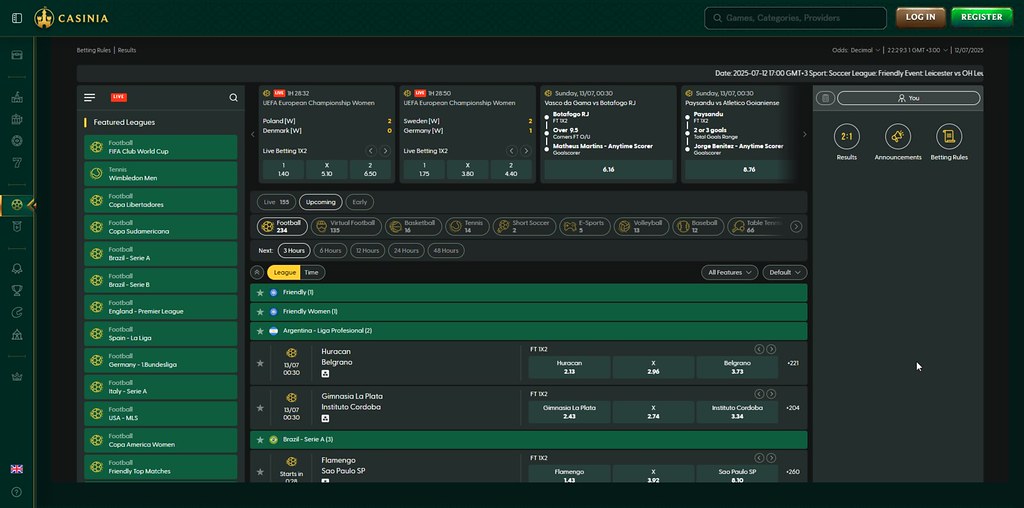This screenshot has width=1024, height=508.
Task: Open the GMT +3:00 timezone dropdown
Action: click(918, 50)
